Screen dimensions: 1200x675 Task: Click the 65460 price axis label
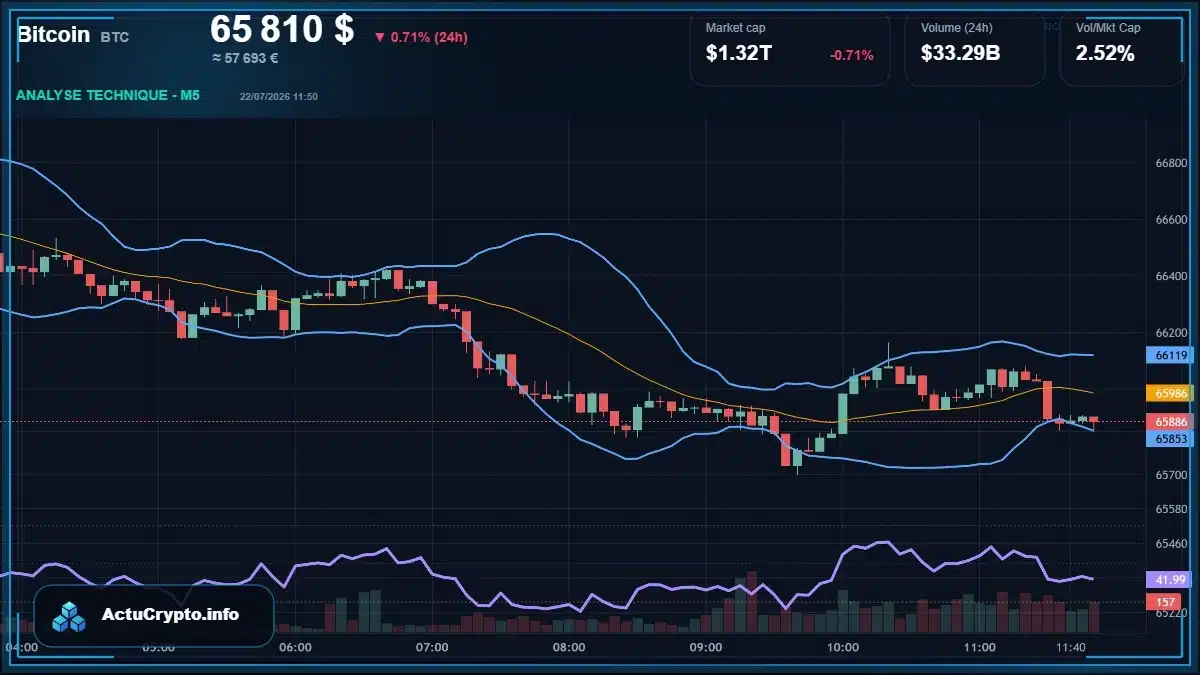click(x=1171, y=543)
